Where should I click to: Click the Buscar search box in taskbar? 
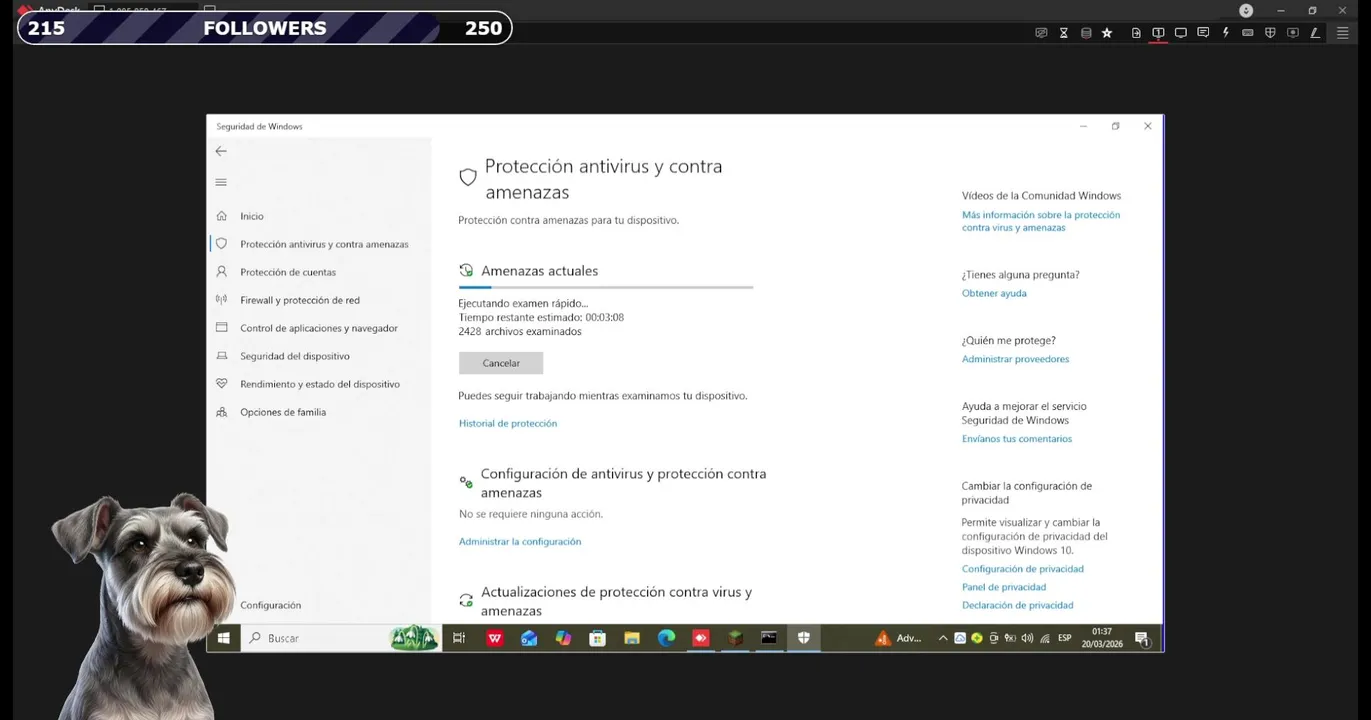point(341,638)
